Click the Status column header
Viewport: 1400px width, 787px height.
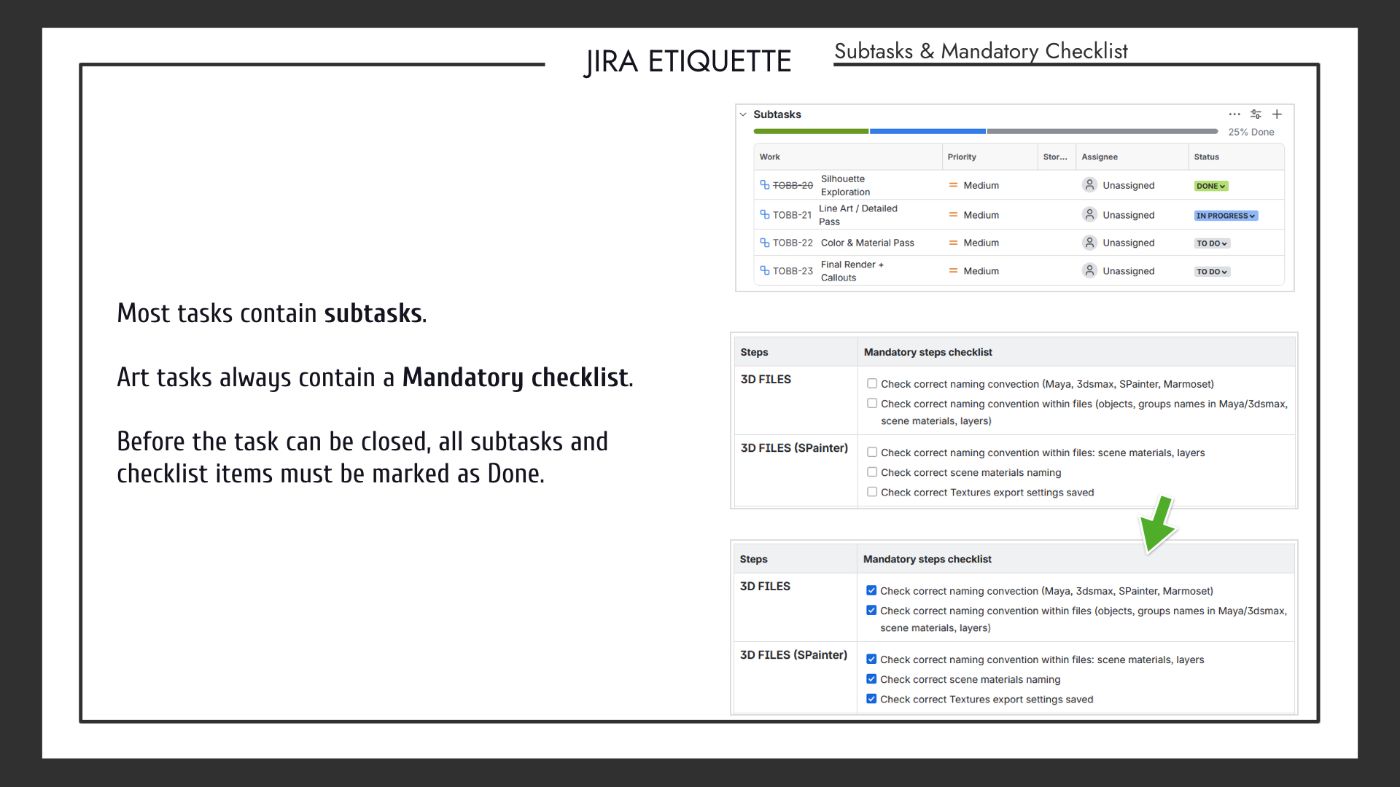[x=1206, y=157]
